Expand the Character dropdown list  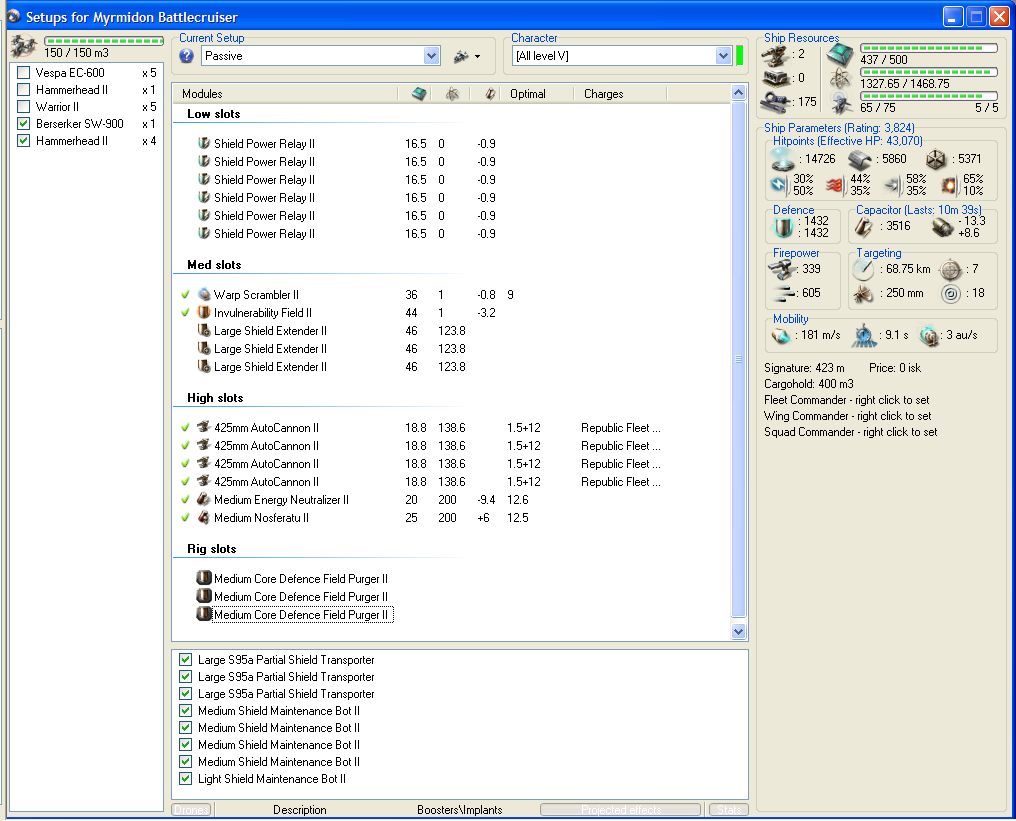(724, 56)
